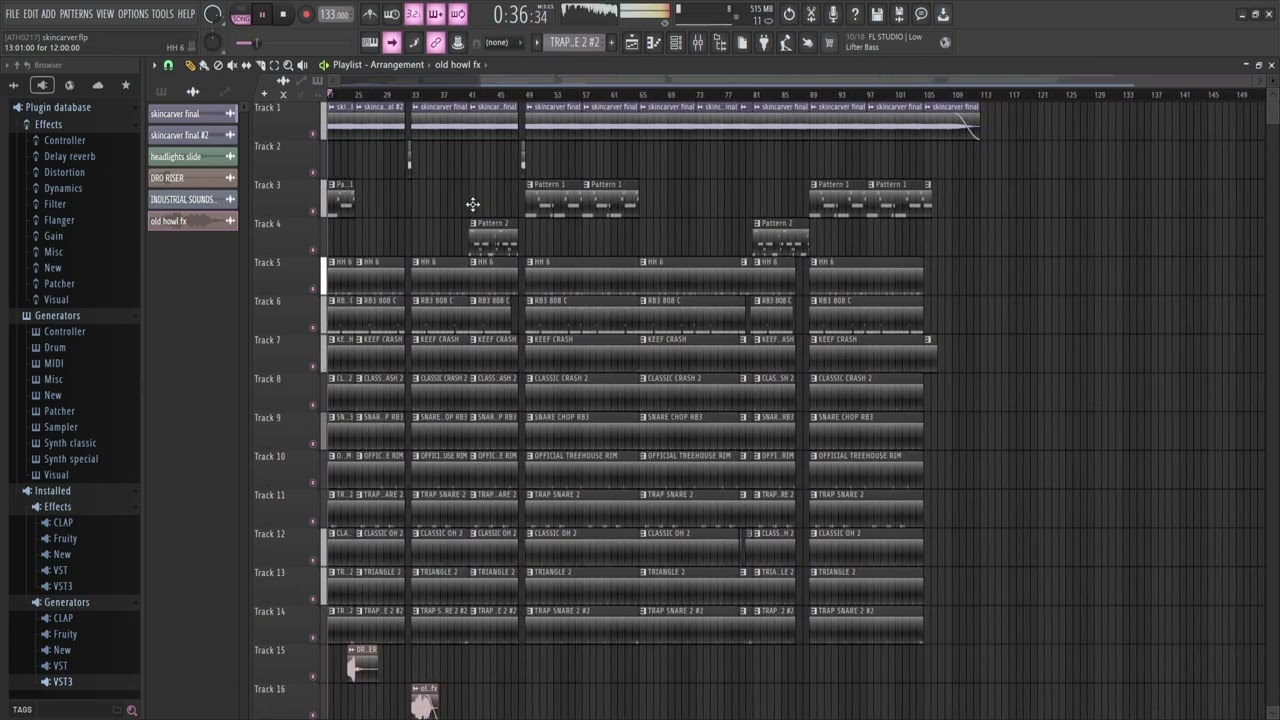
Task: Open the browser search magnifier icon
Action: [131, 710]
